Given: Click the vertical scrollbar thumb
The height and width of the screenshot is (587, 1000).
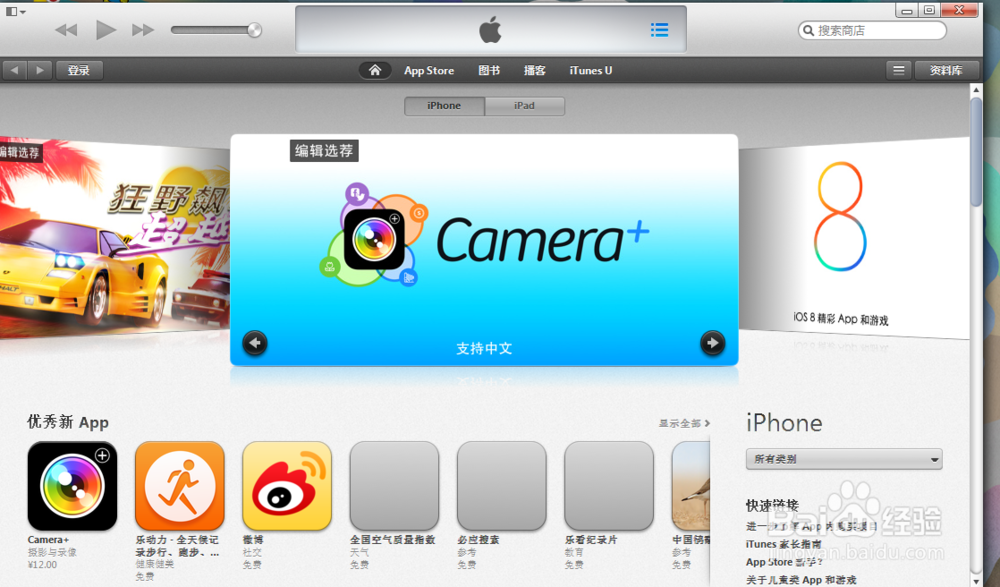Looking at the screenshot, I should 976,152.
